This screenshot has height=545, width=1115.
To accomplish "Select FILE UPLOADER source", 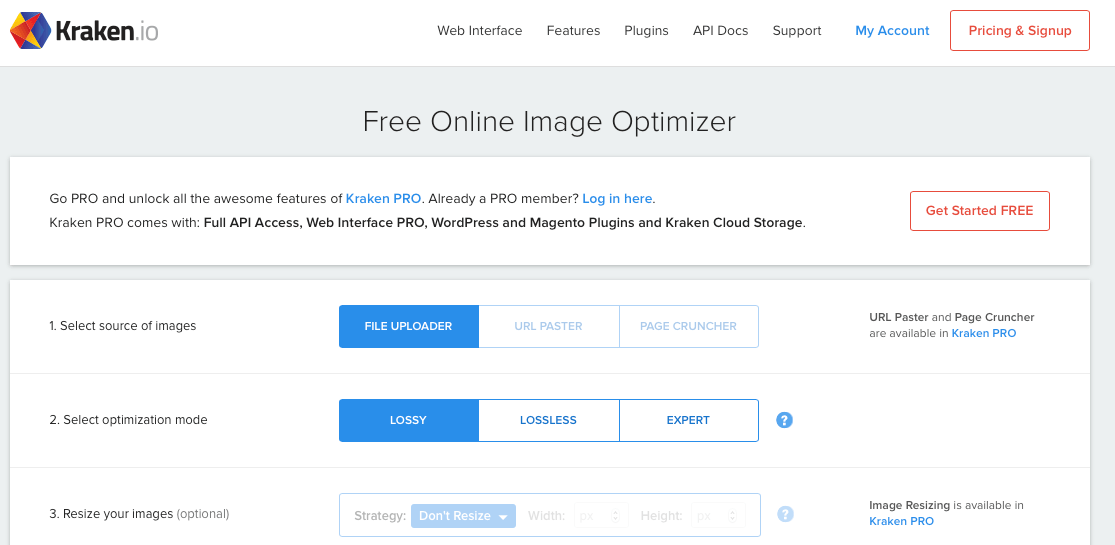I will pos(408,327).
